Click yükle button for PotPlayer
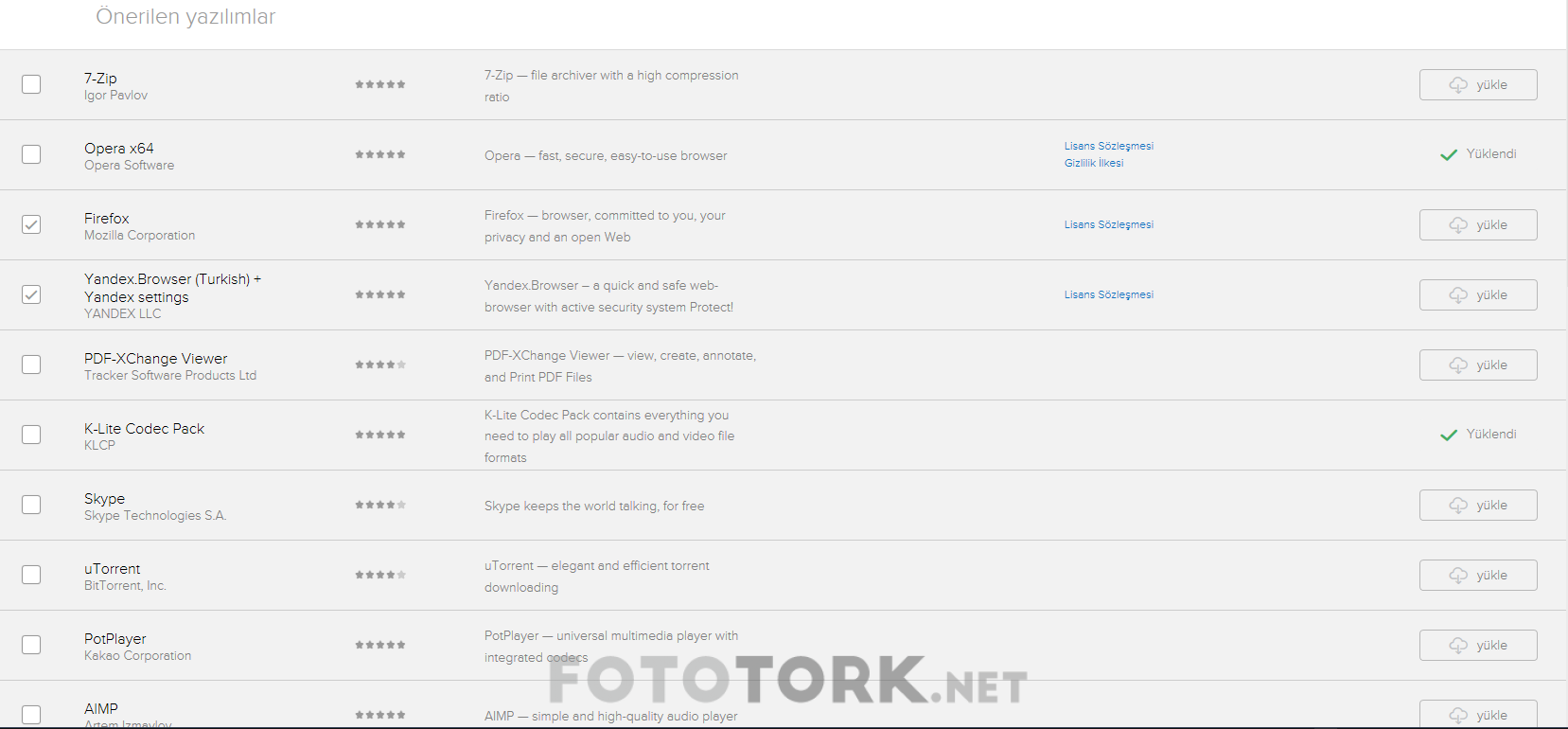Image resolution: width=1568 pixels, height=729 pixels. pos(1478,645)
